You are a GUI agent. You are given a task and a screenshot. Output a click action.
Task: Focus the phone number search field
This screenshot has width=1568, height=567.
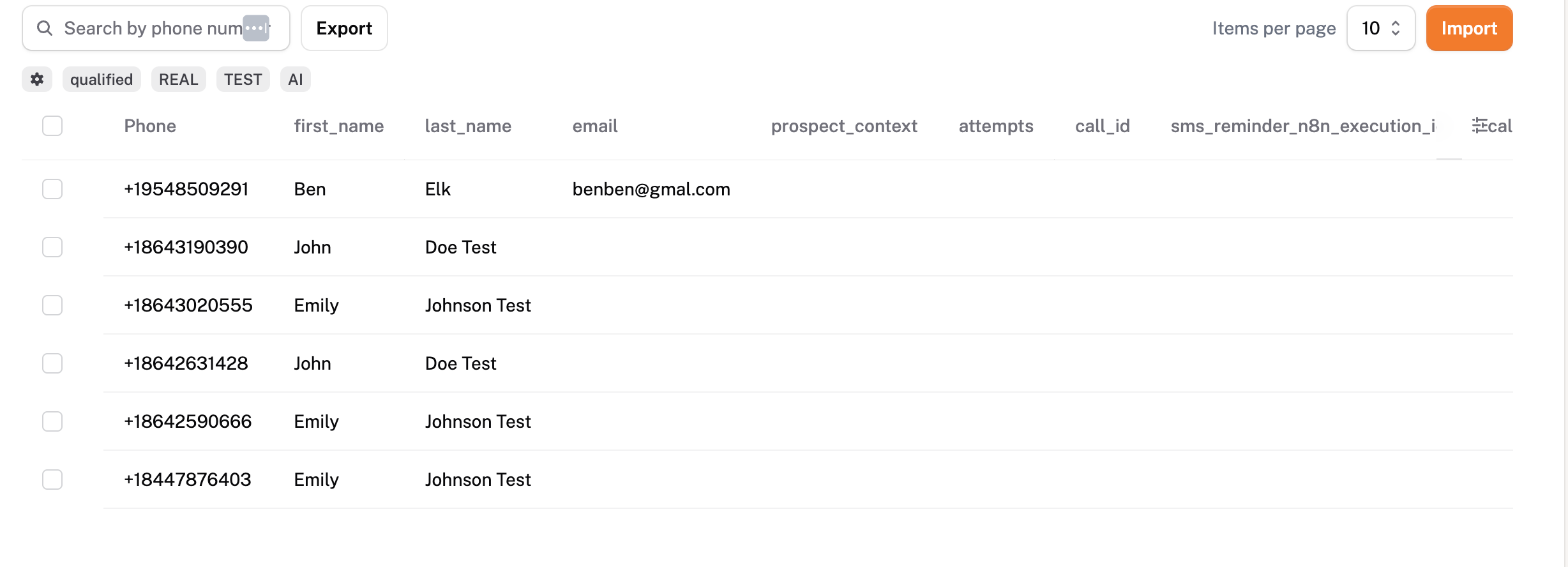156,28
